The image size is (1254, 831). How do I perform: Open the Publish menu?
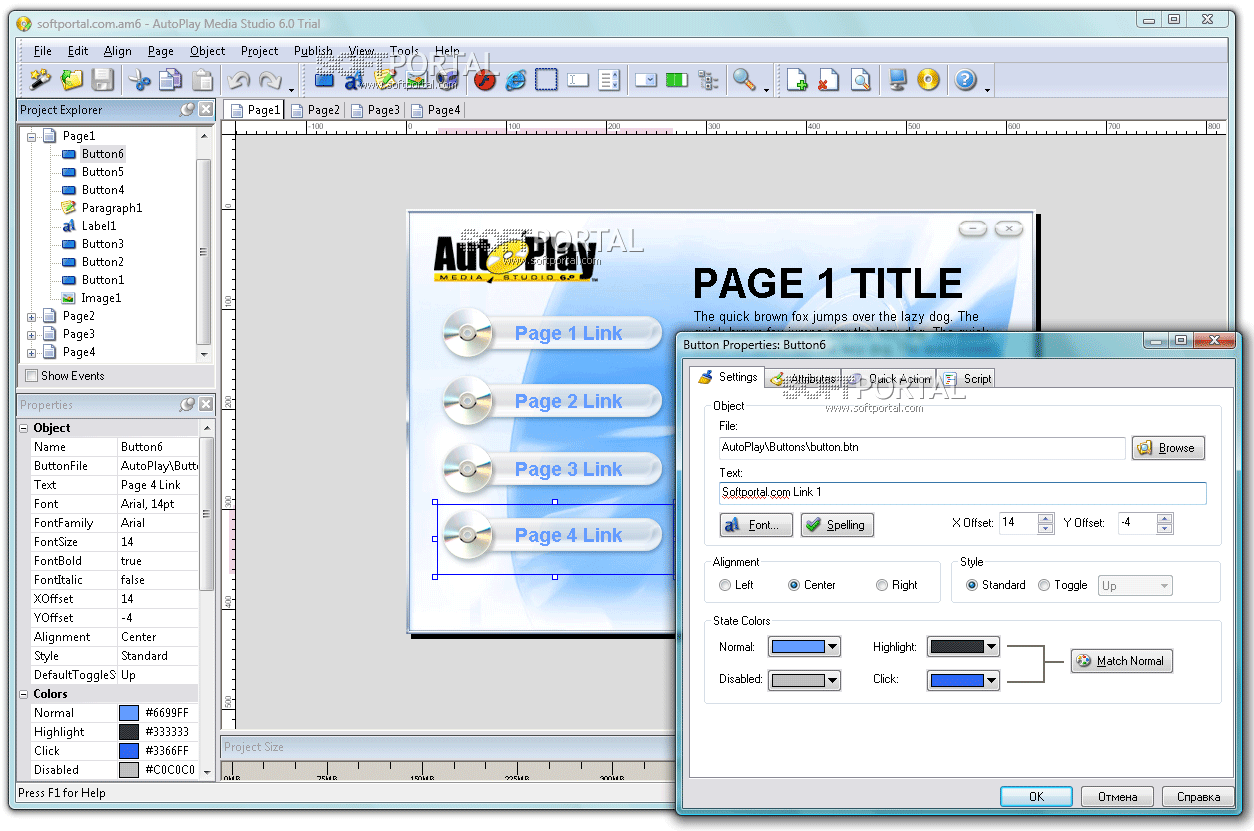click(x=313, y=51)
